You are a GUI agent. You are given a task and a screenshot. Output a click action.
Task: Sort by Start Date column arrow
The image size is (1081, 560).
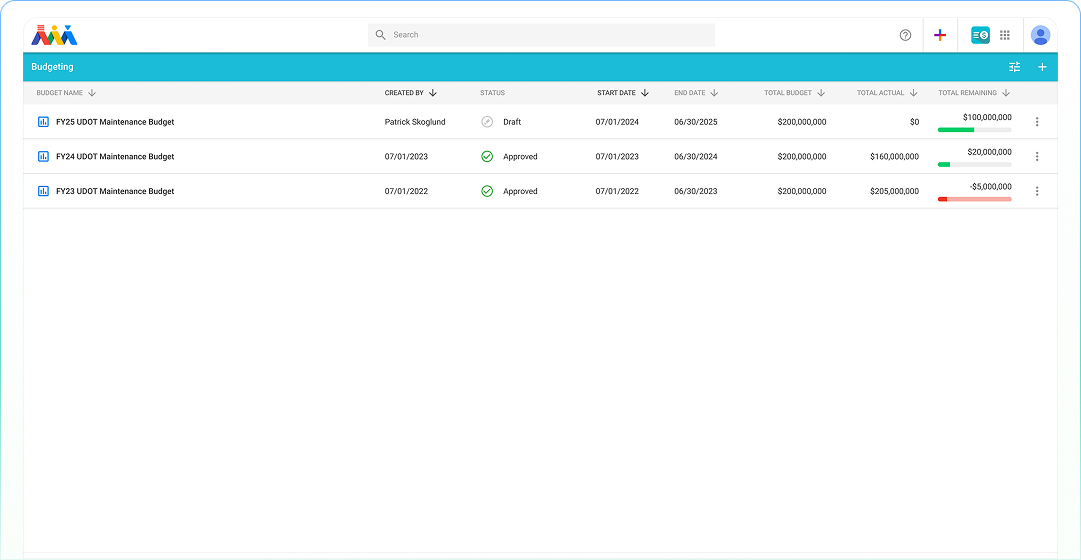coord(645,92)
